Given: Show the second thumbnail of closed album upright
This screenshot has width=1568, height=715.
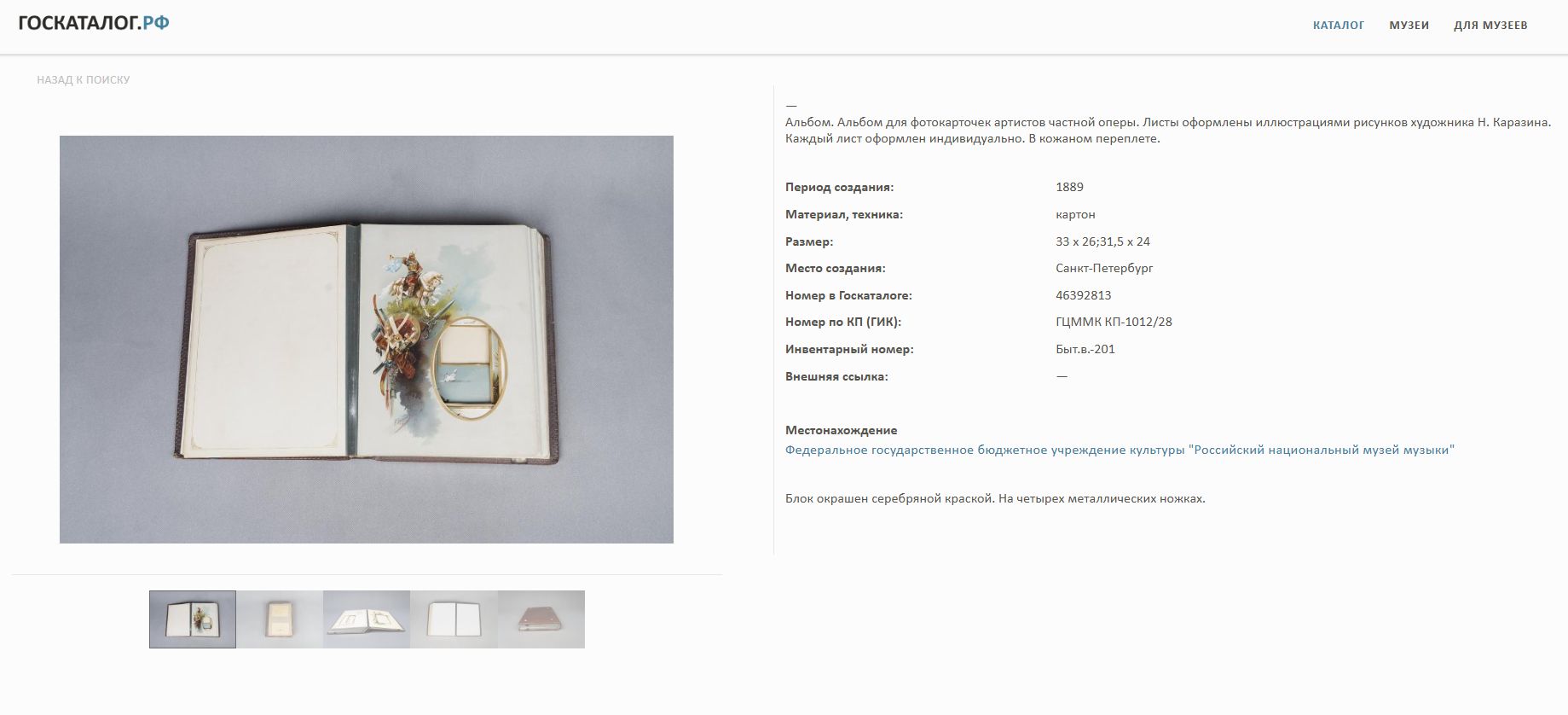Looking at the screenshot, I should (280, 619).
